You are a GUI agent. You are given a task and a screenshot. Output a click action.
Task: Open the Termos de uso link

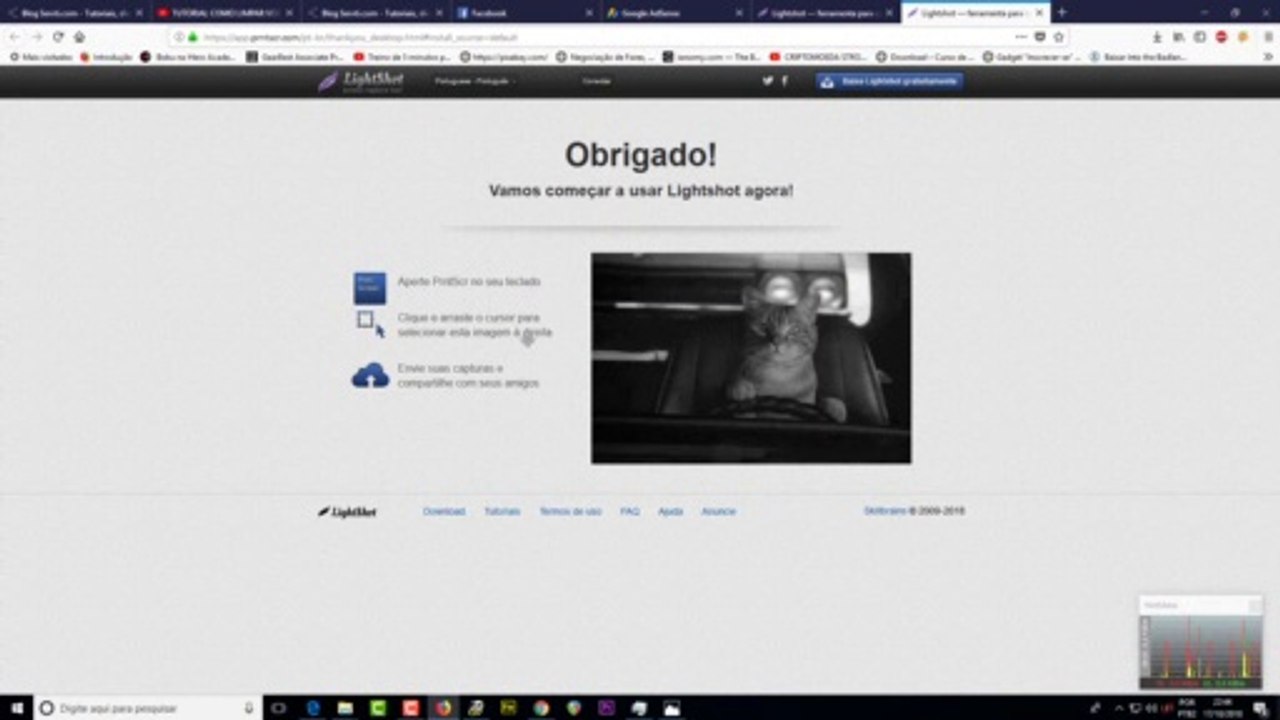[570, 511]
